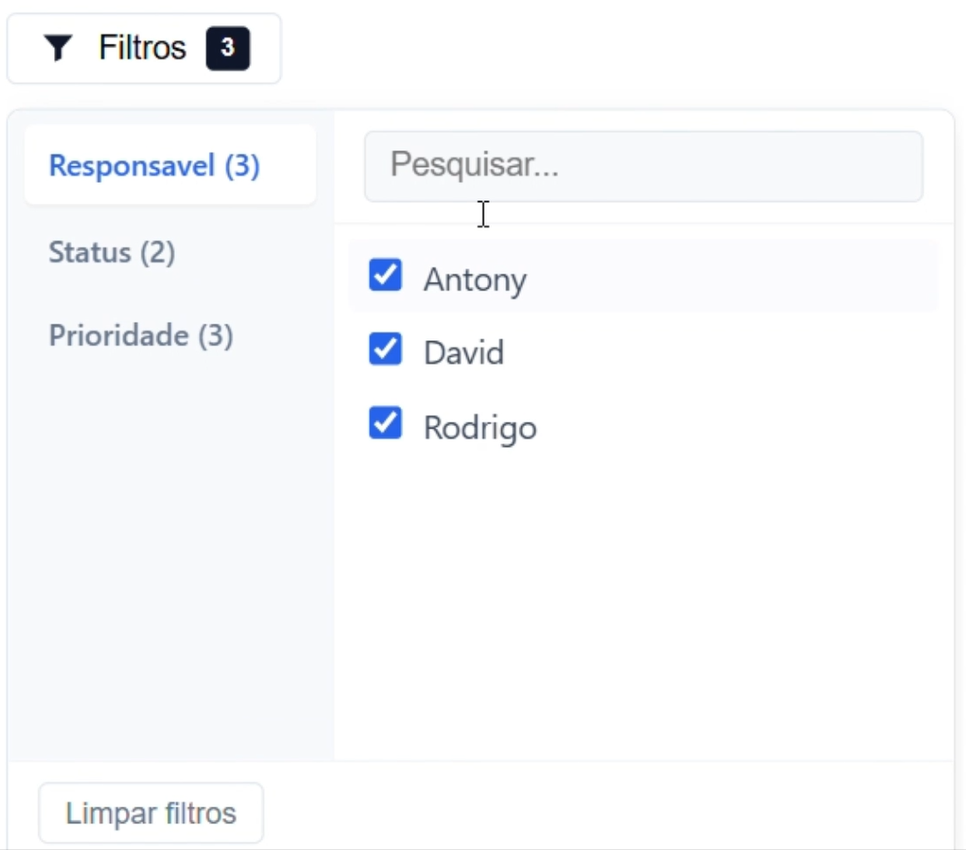This screenshot has width=966, height=850.
Task: Click the Rodrigo name label
Action: (x=480, y=428)
